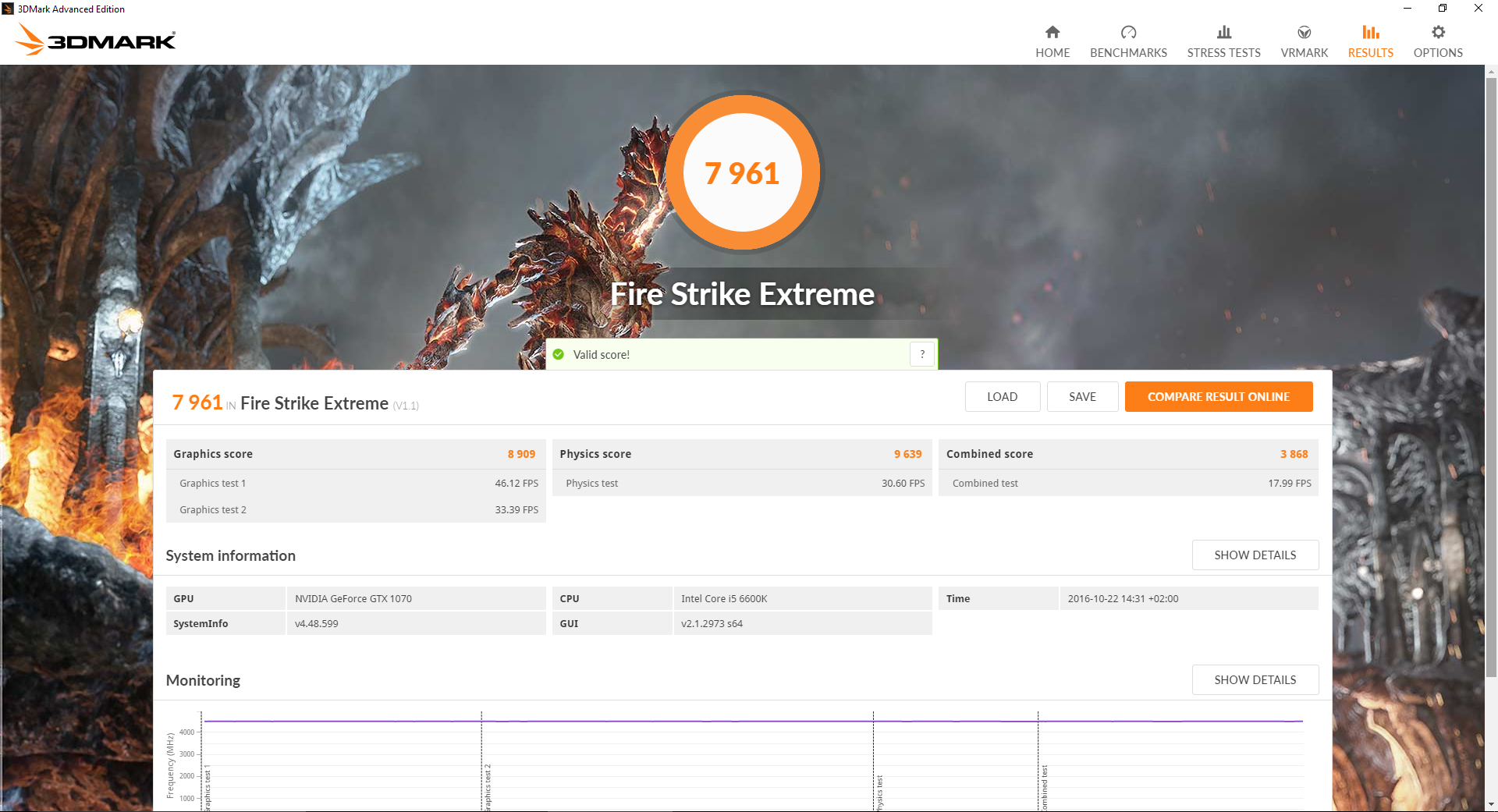Click the Combined test timeline marker

1044,789
